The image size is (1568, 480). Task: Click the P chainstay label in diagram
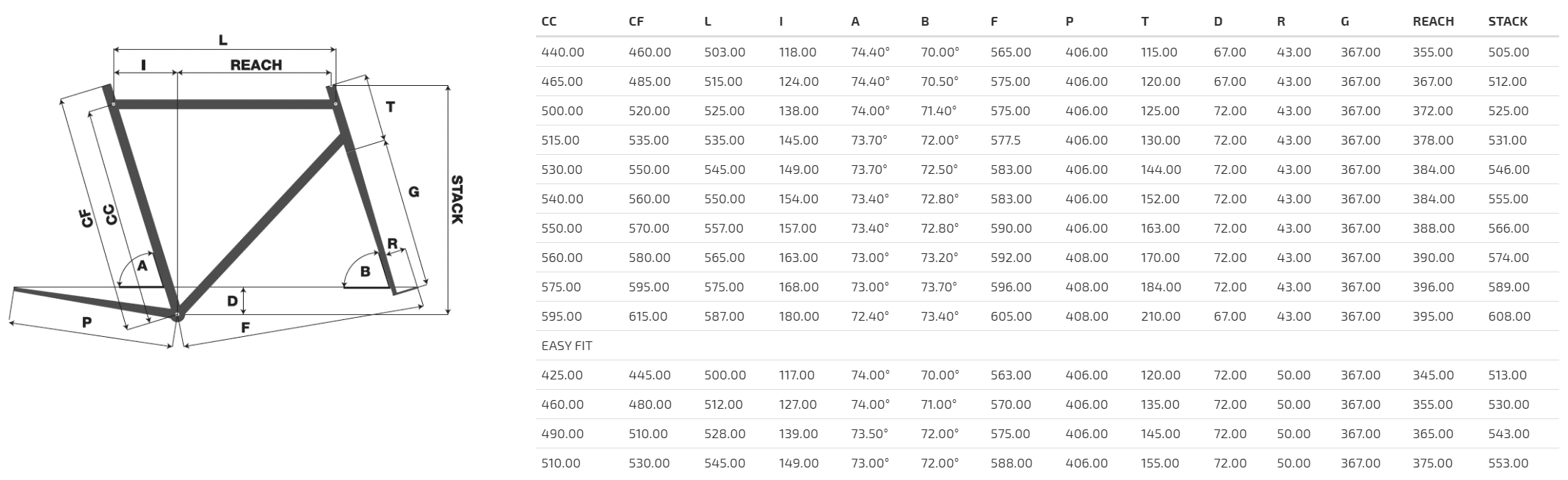(x=87, y=322)
